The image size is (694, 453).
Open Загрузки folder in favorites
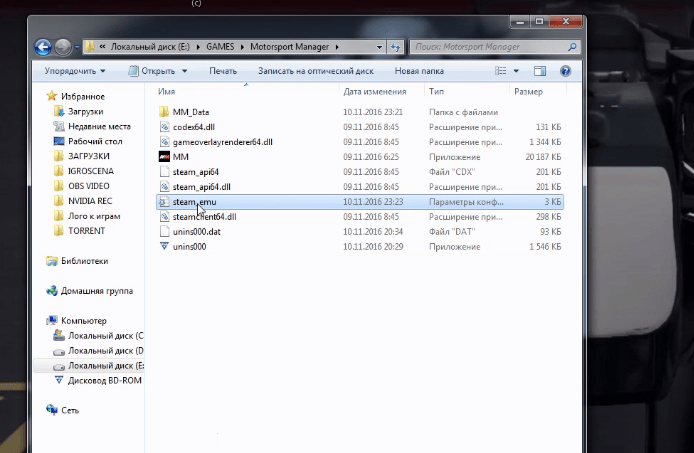85,112
